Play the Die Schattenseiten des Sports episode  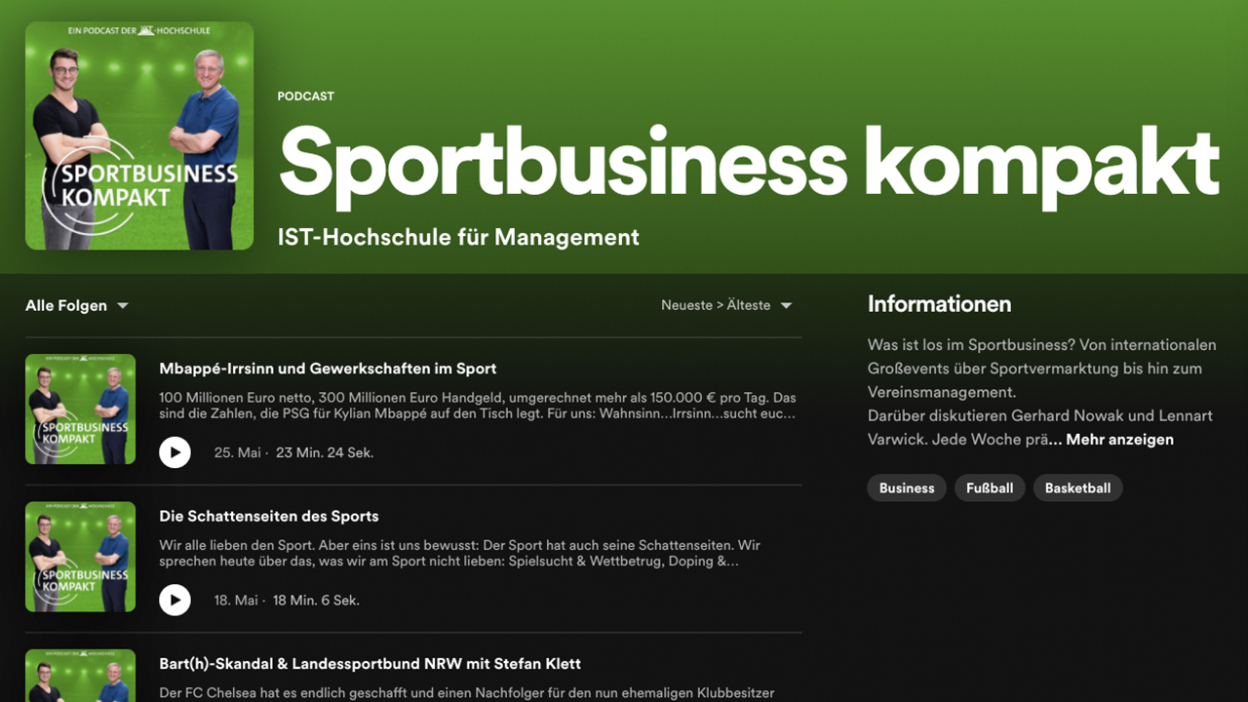(175, 600)
